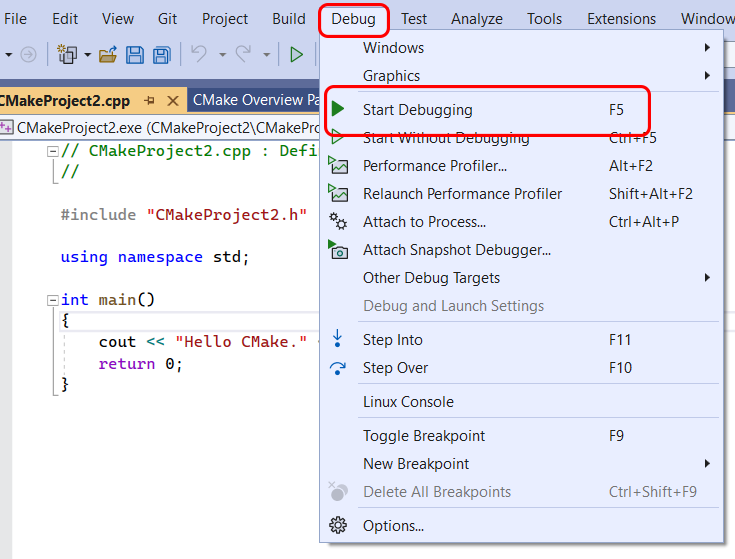735x559 pixels.
Task: Click the Start Debugging menu item
Action: (417, 110)
